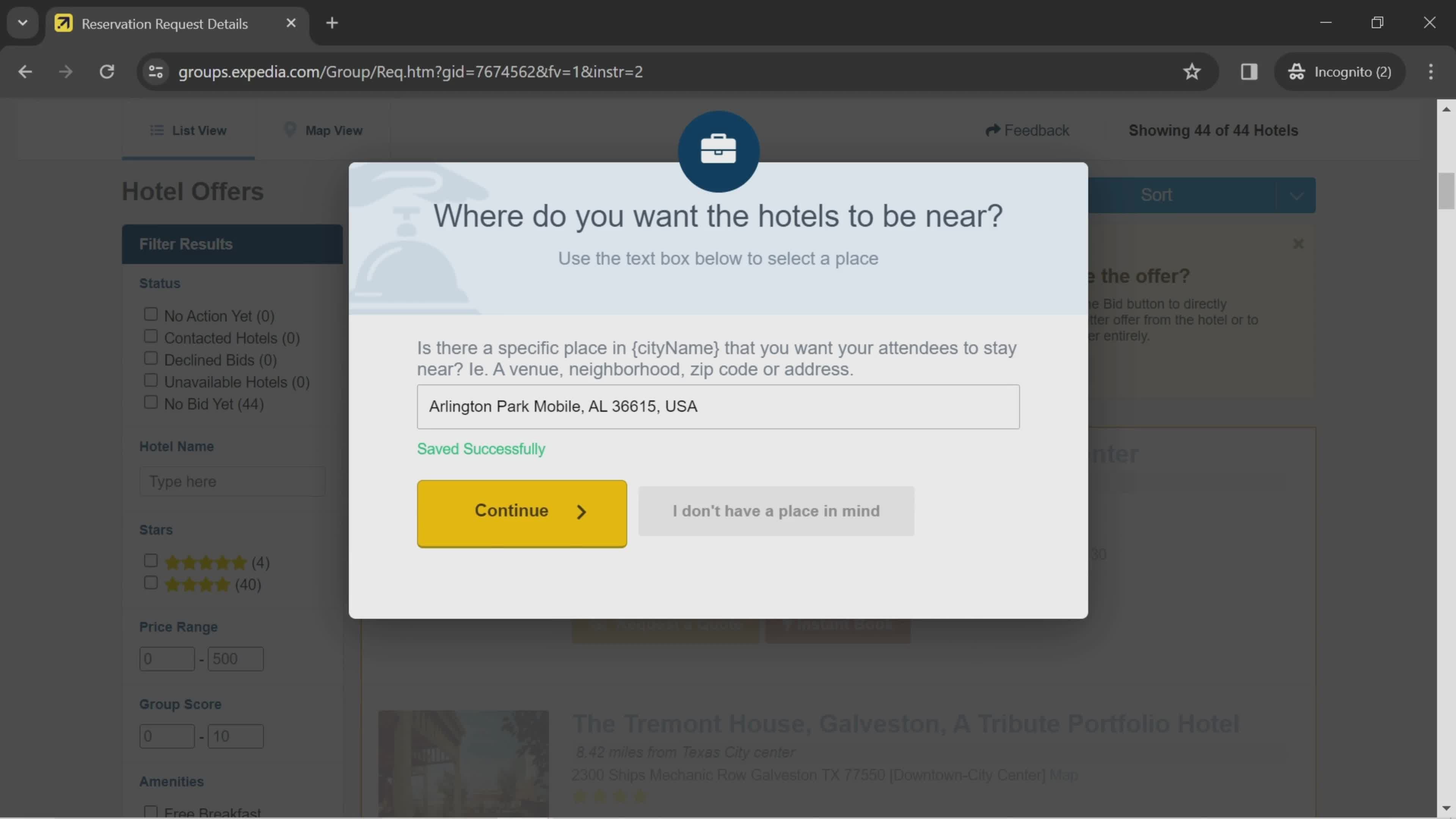
Task: Check the Unavailable Hotels filter
Action: (151, 380)
